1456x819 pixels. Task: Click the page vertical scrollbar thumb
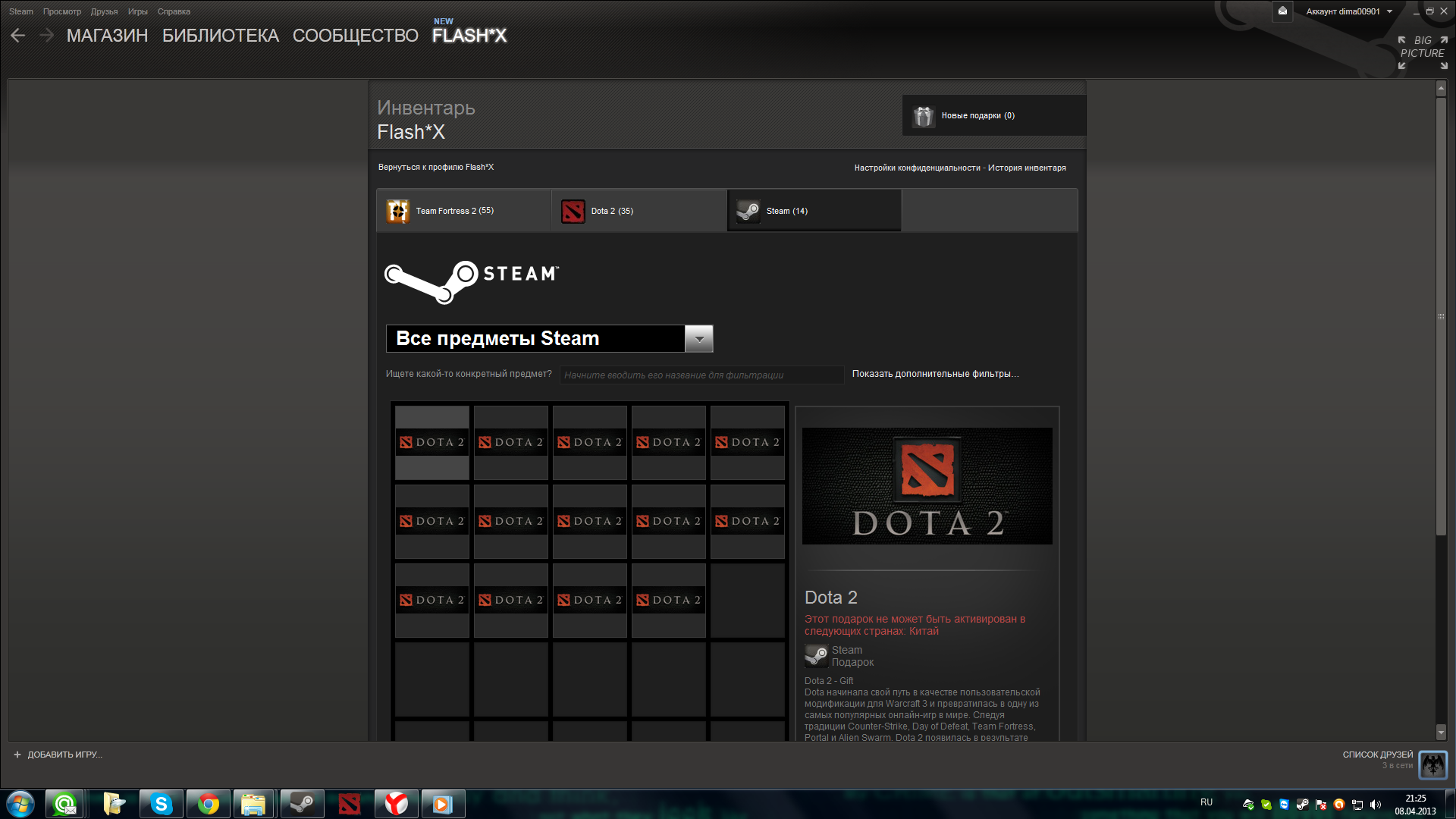coord(1441,317)
